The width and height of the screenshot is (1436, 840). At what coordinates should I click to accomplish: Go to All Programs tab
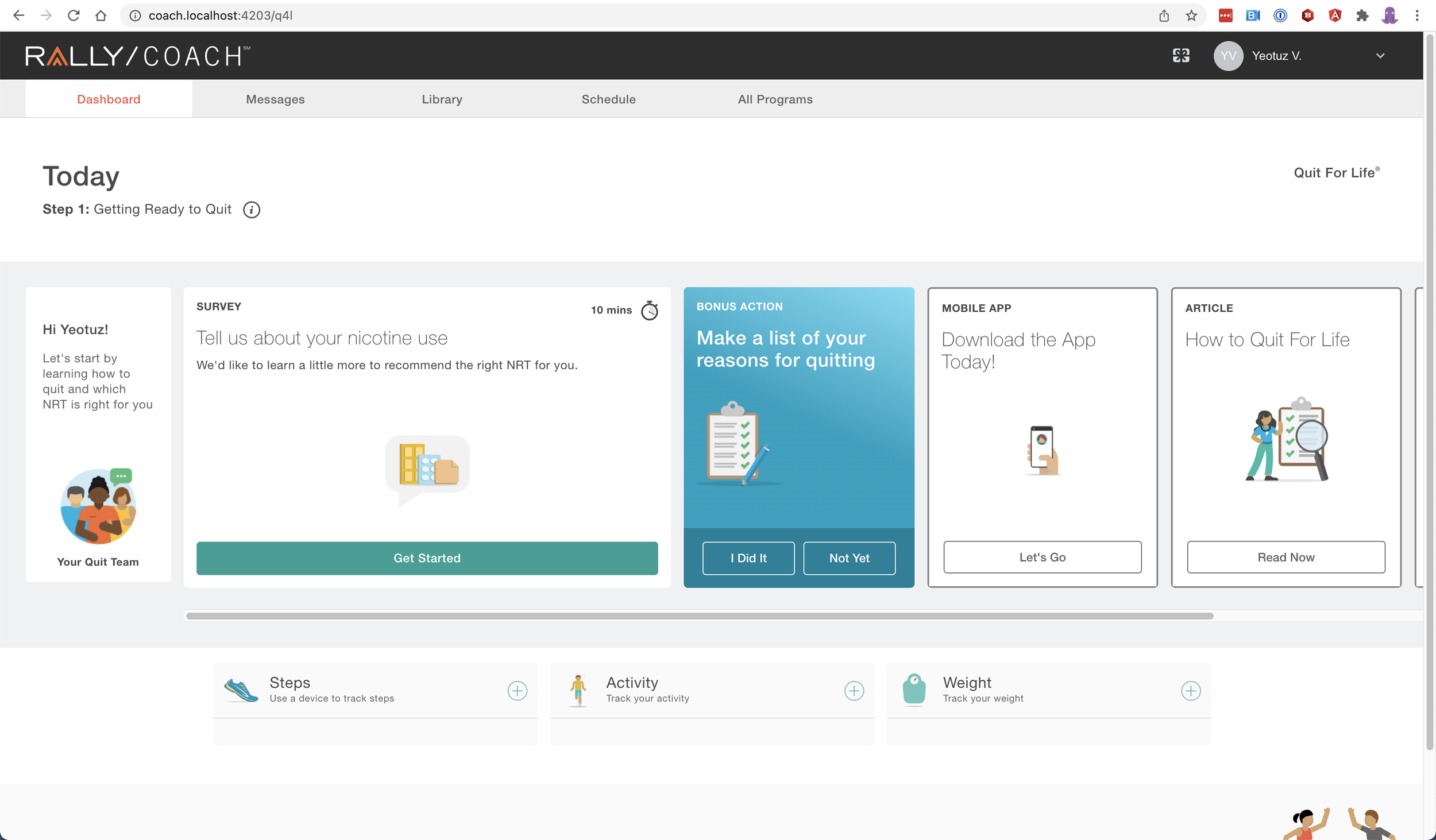(x=775, y=99)
